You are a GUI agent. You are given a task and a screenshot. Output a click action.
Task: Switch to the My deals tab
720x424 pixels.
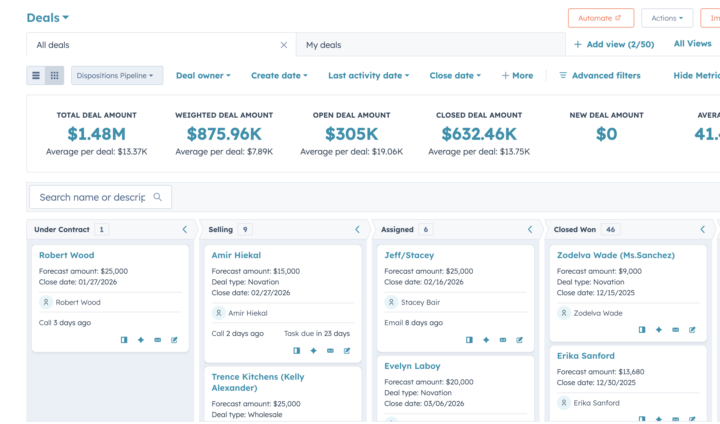(x=324, y=45)
